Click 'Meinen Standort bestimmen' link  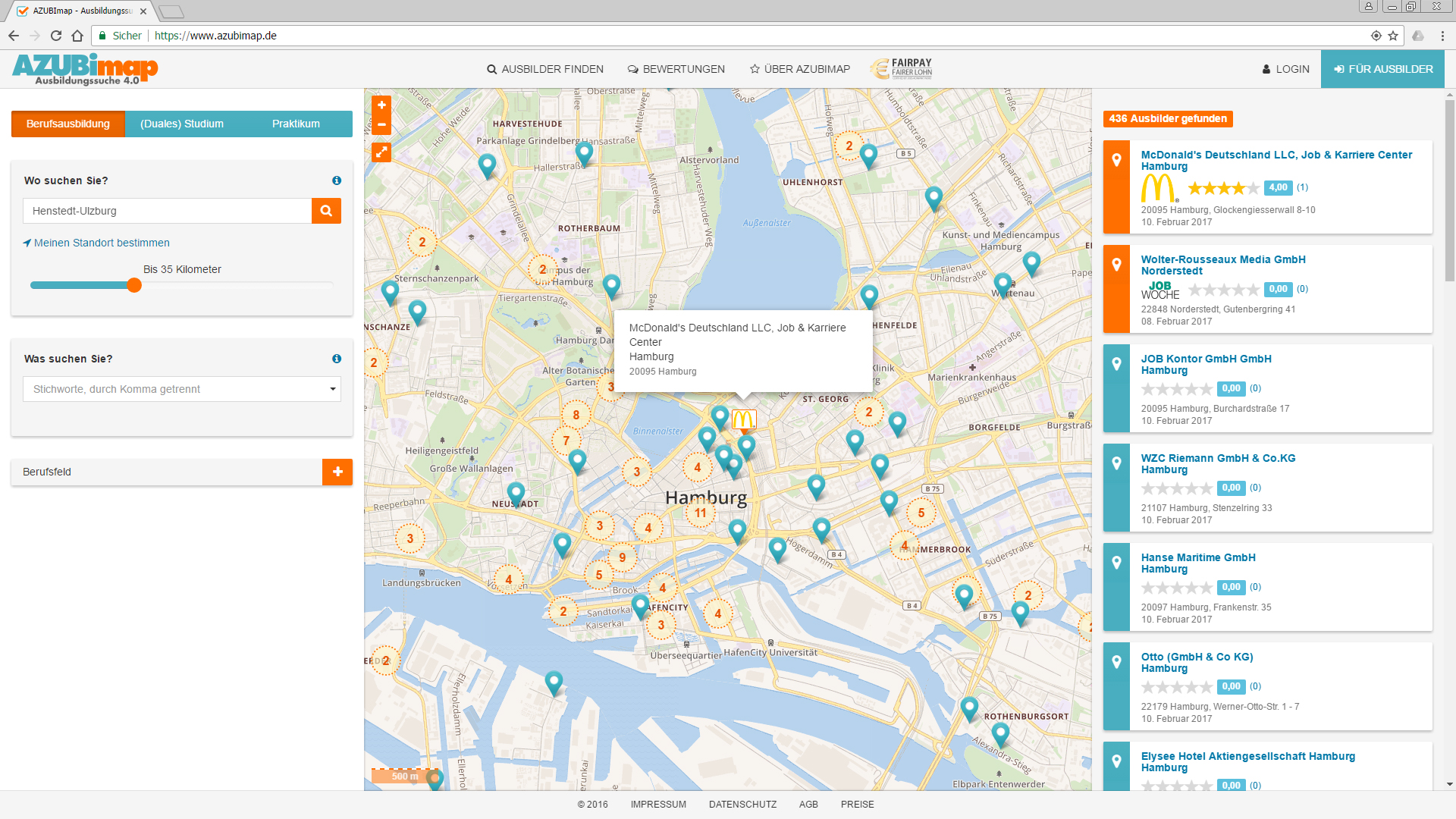(102, 243)
